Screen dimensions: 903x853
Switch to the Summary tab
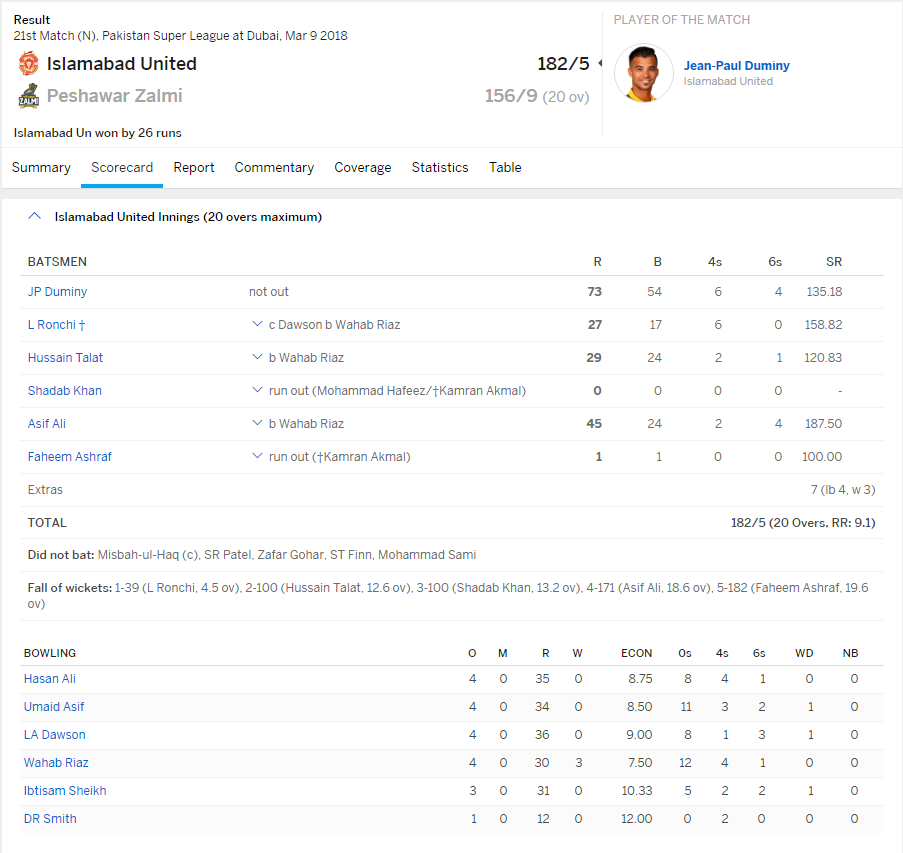(x=41, y=168)
